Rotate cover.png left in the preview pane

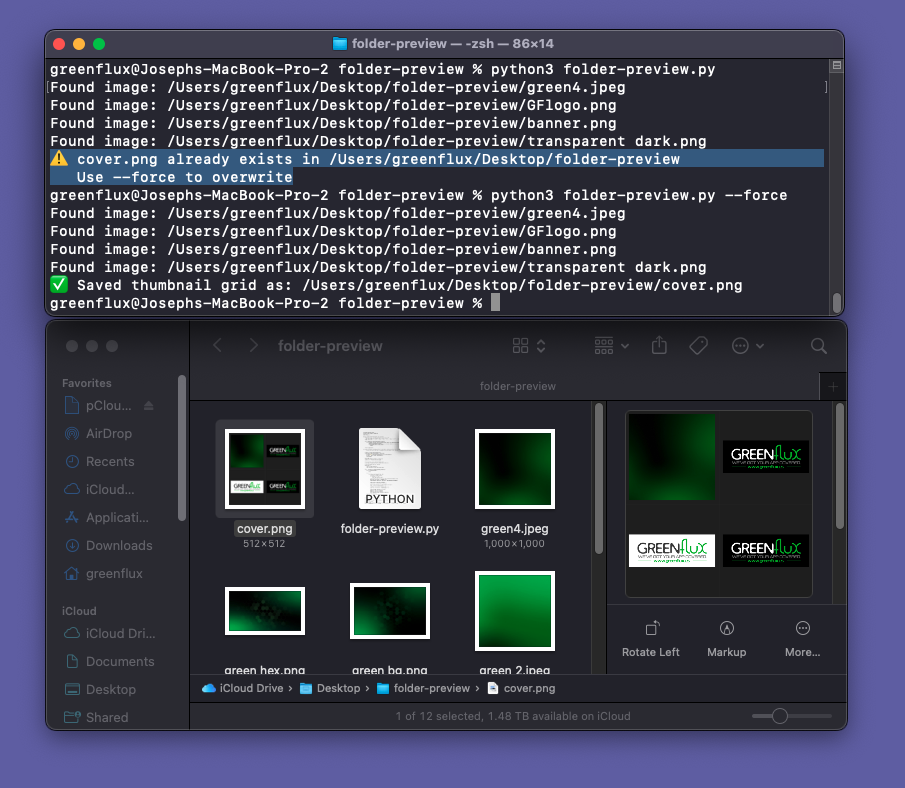click(x=650, y=640)
